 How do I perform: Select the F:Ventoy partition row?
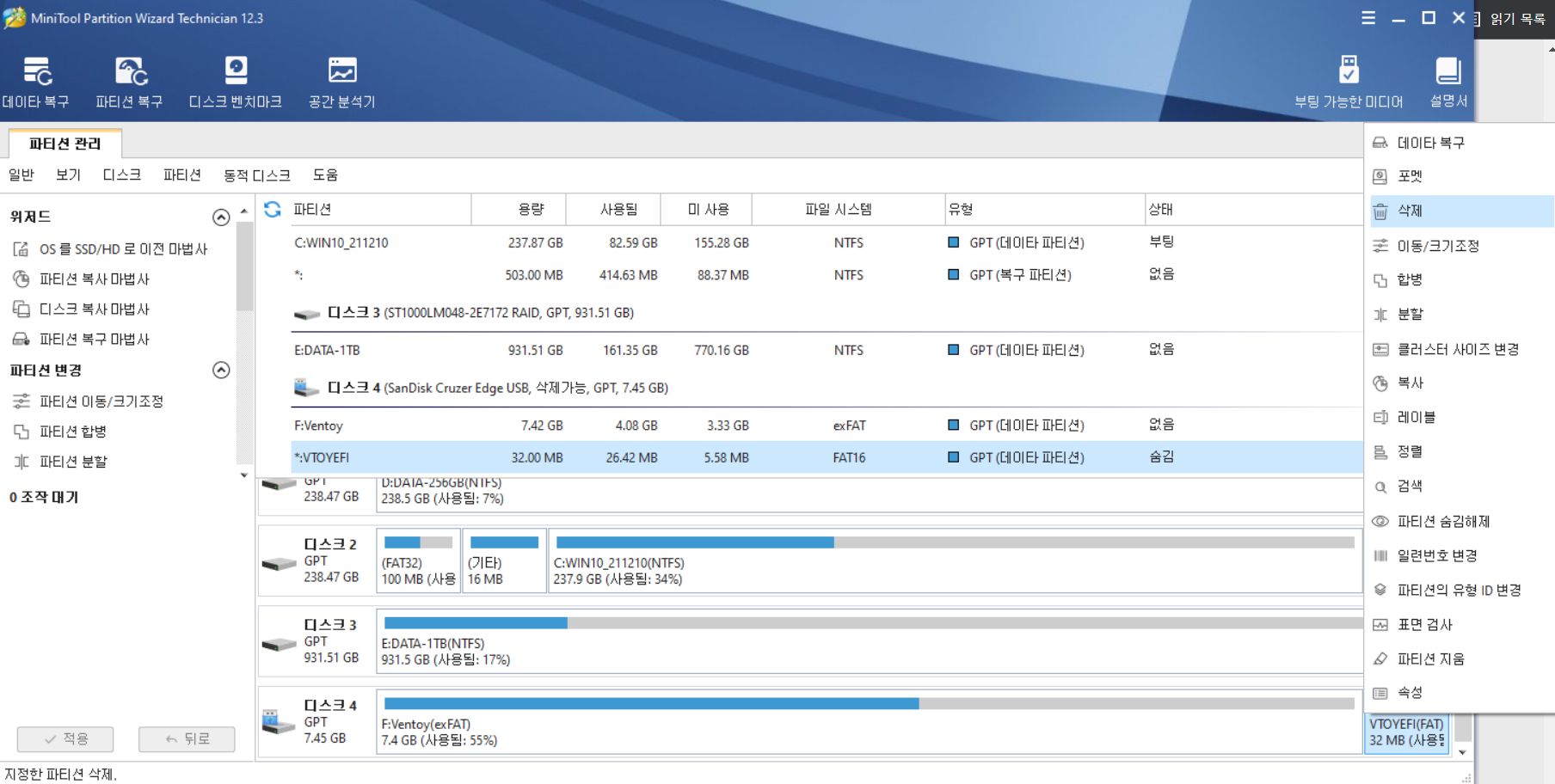tap(827, 426)
